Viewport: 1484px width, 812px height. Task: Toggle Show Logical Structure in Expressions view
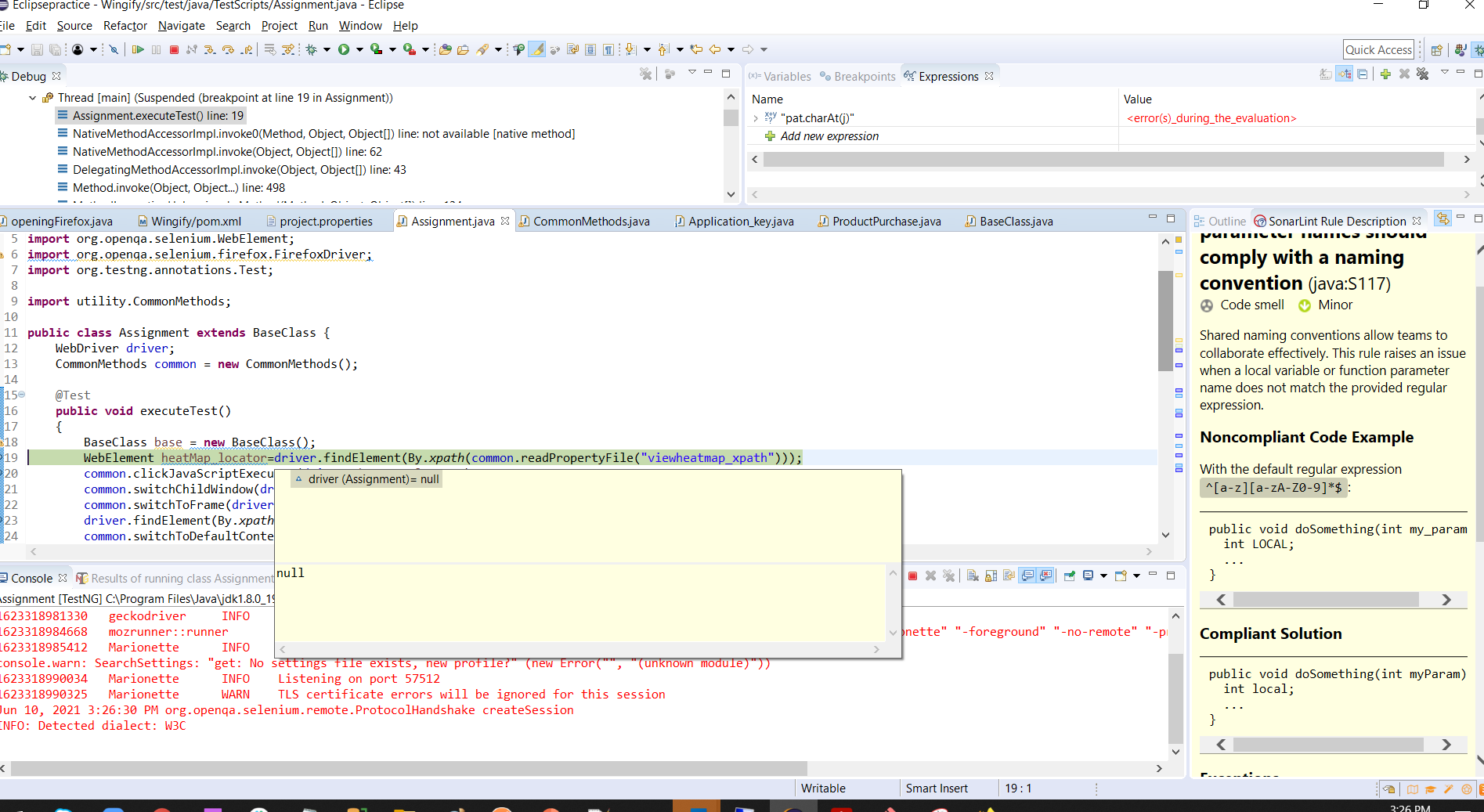click(1344, 74)
